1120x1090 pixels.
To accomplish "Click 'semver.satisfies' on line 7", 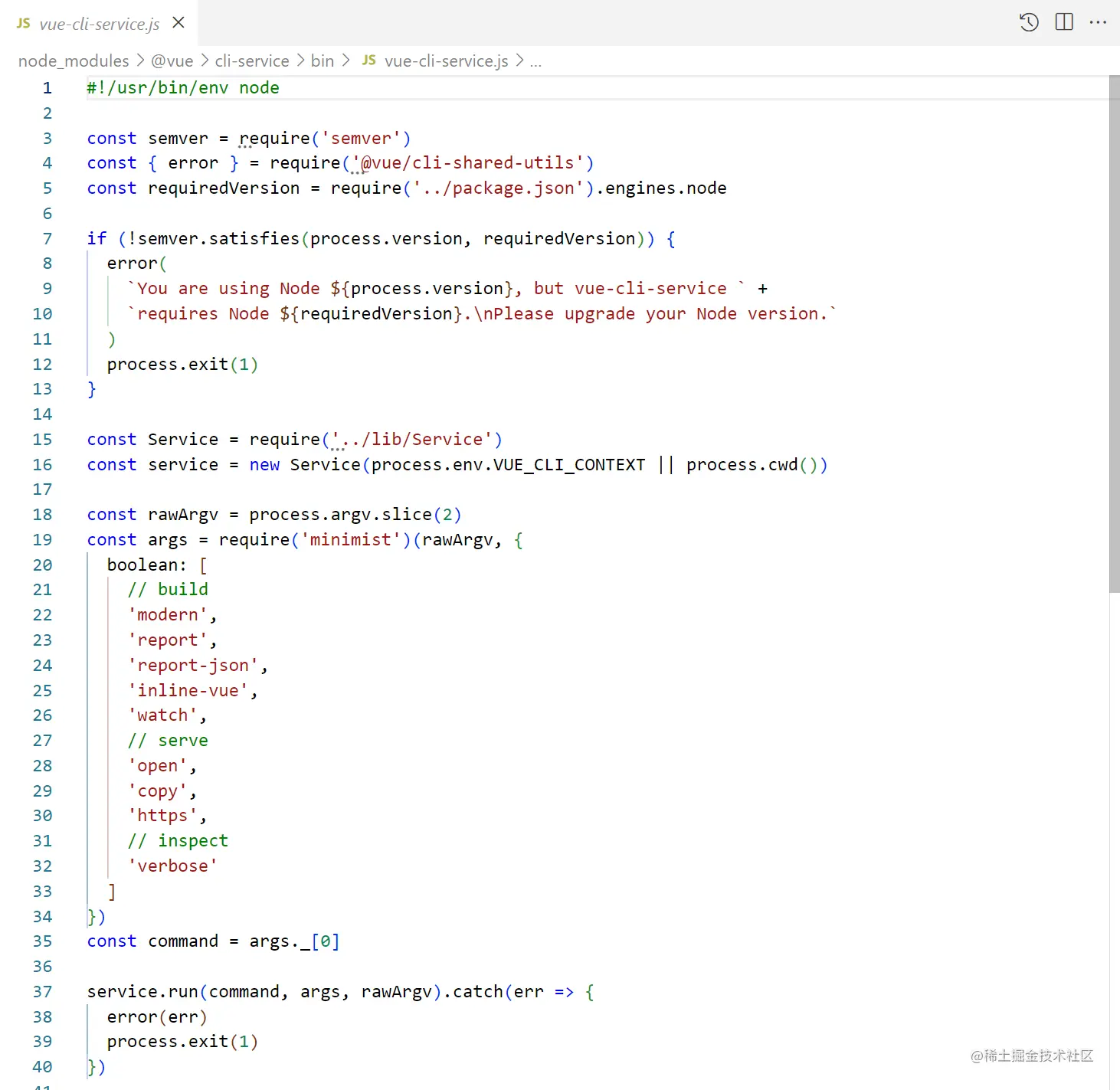I will [218, 239].
